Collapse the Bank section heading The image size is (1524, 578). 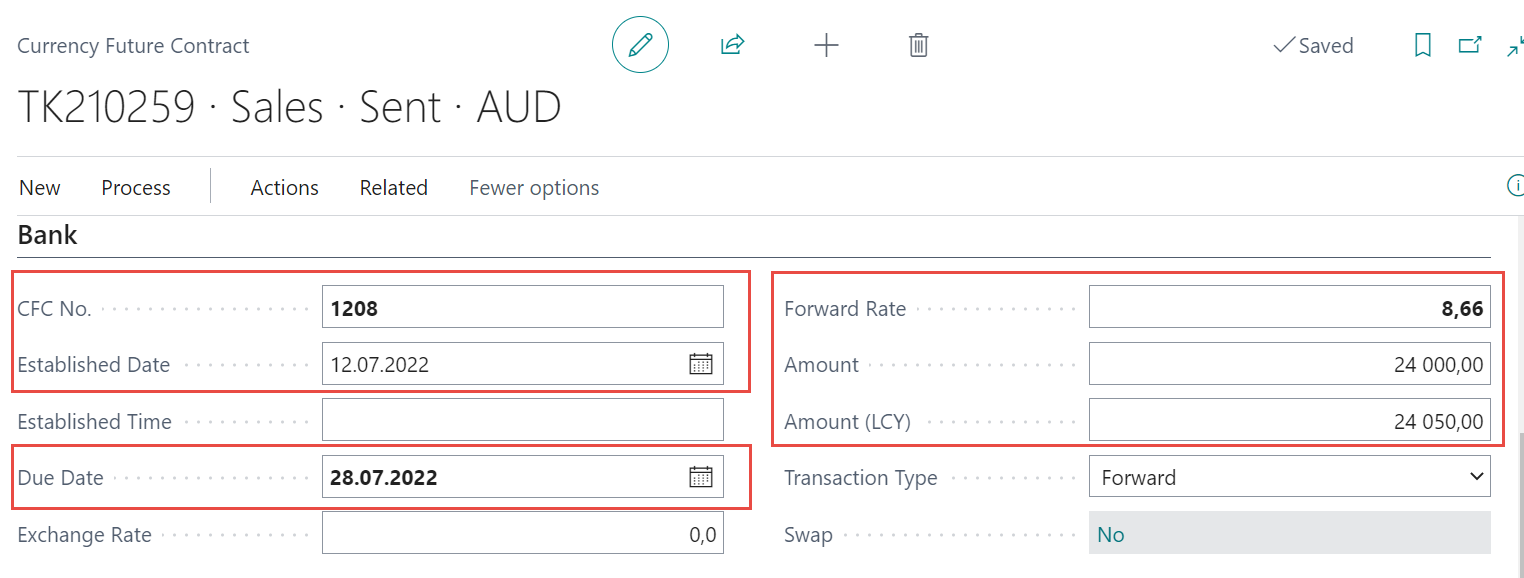(x=47, y=236)
